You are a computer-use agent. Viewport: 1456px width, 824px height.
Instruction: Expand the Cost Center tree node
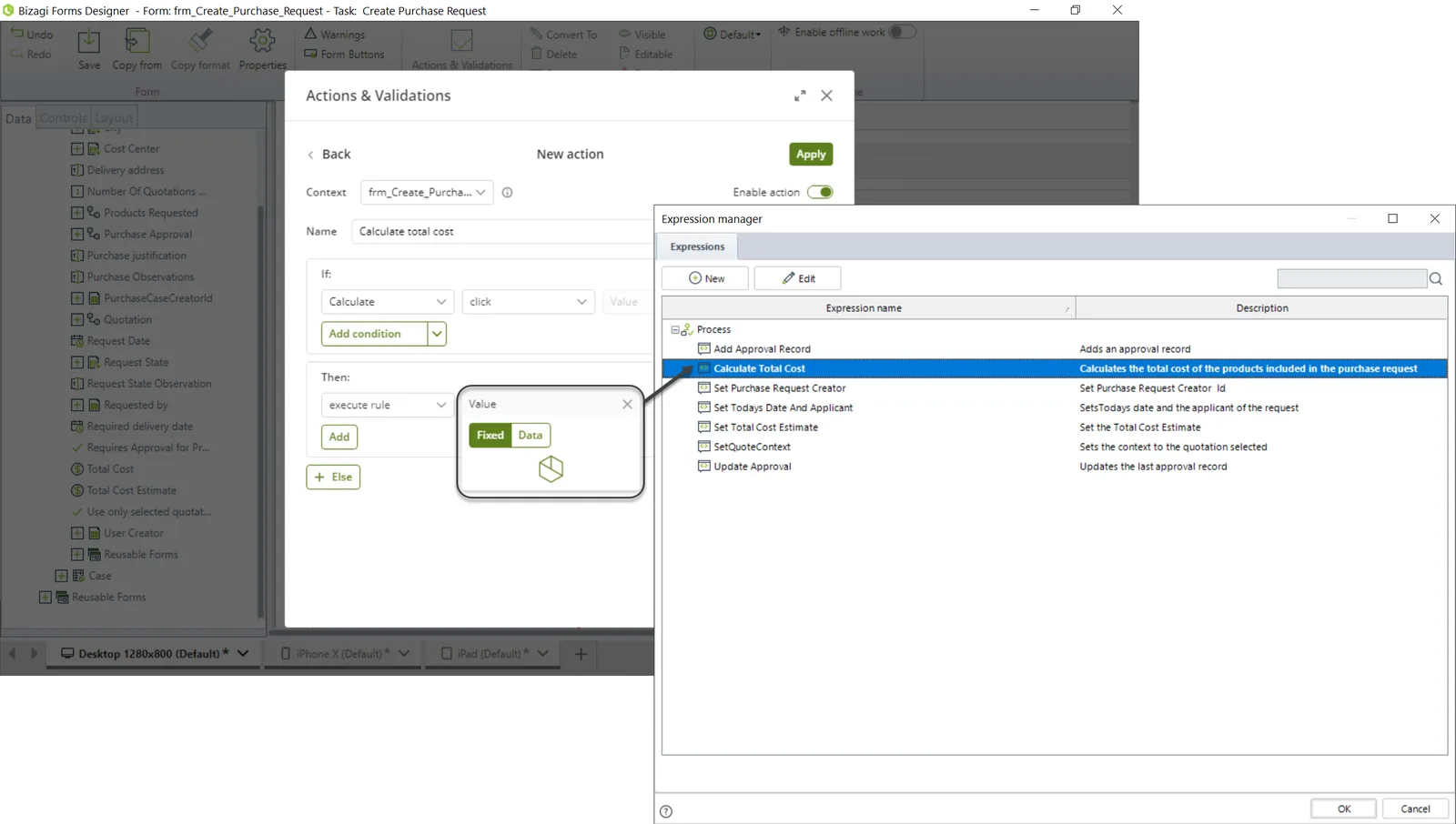click(77, 148)
